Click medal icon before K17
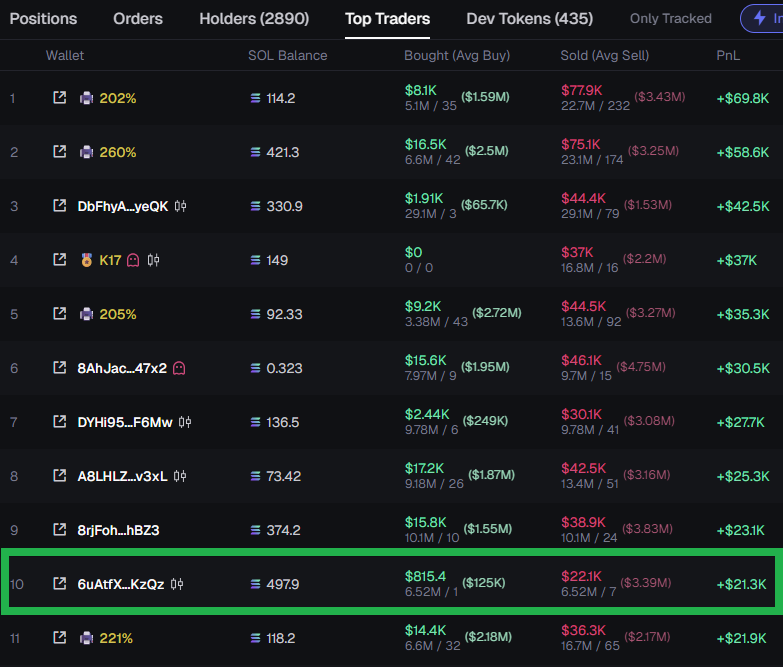This screenshot has width=783, height=667. pos(86,260)
